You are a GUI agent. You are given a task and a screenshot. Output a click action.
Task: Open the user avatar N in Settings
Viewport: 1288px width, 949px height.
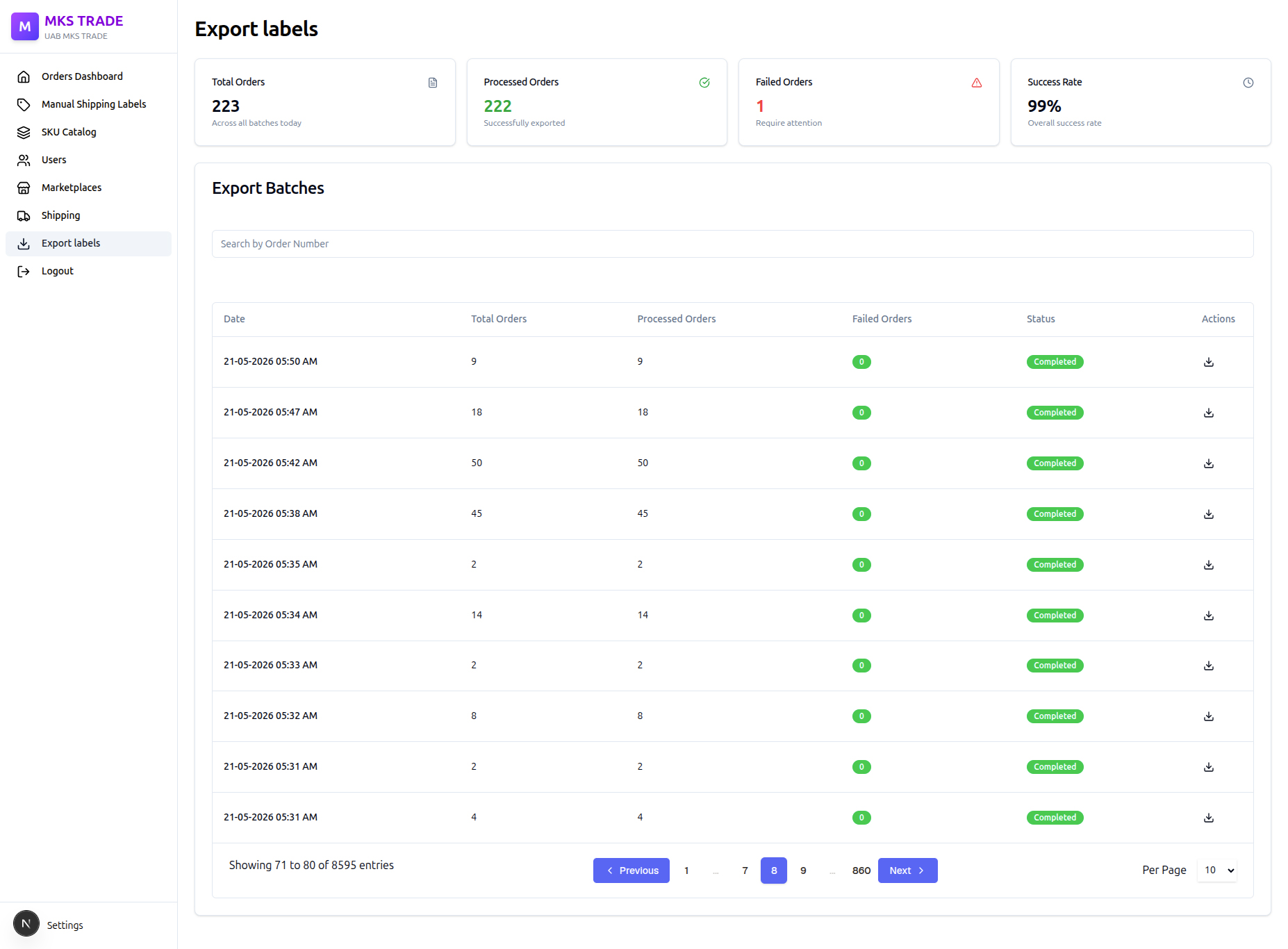[x=26, y=924]
